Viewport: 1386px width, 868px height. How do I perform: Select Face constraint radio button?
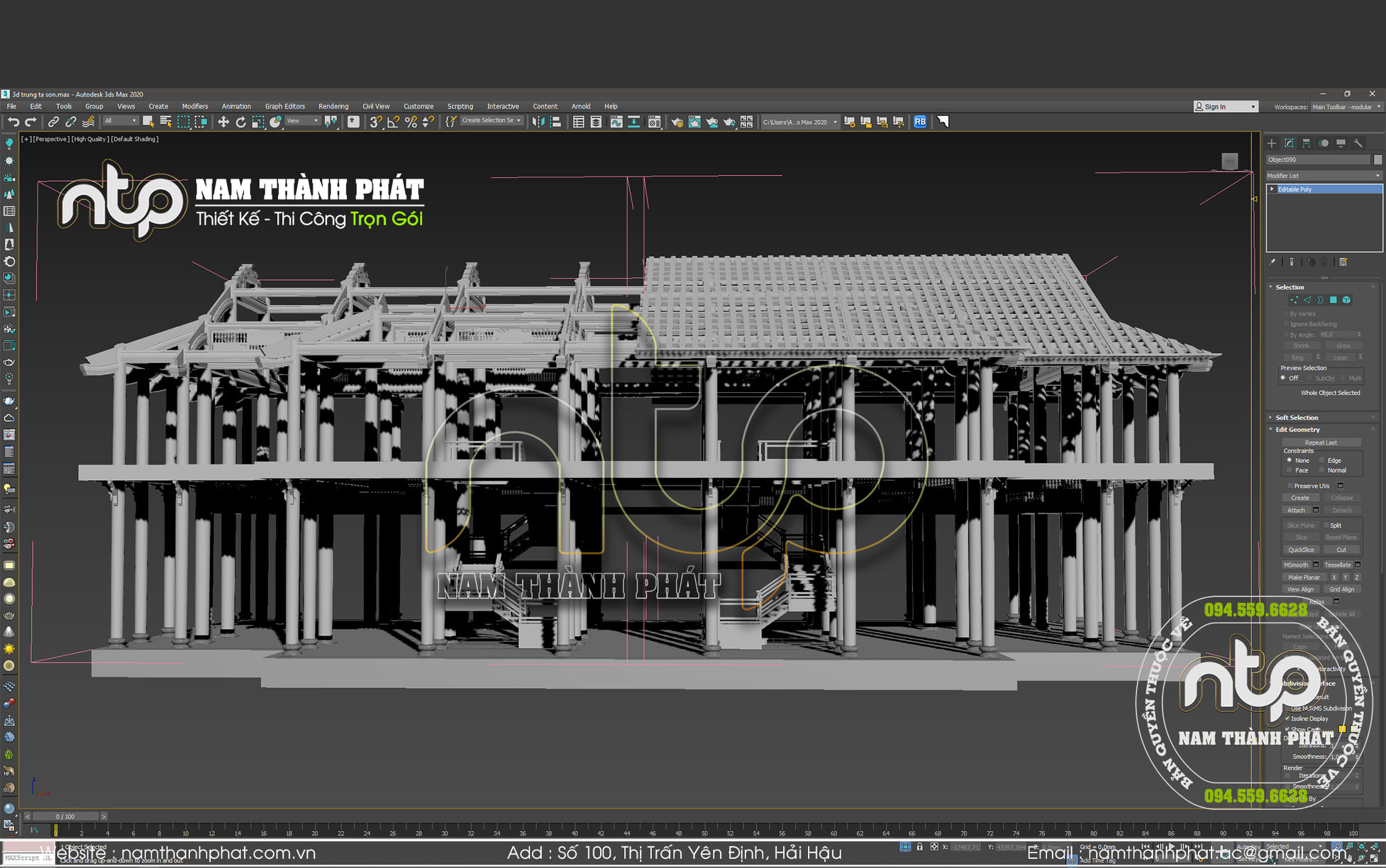1290,470
